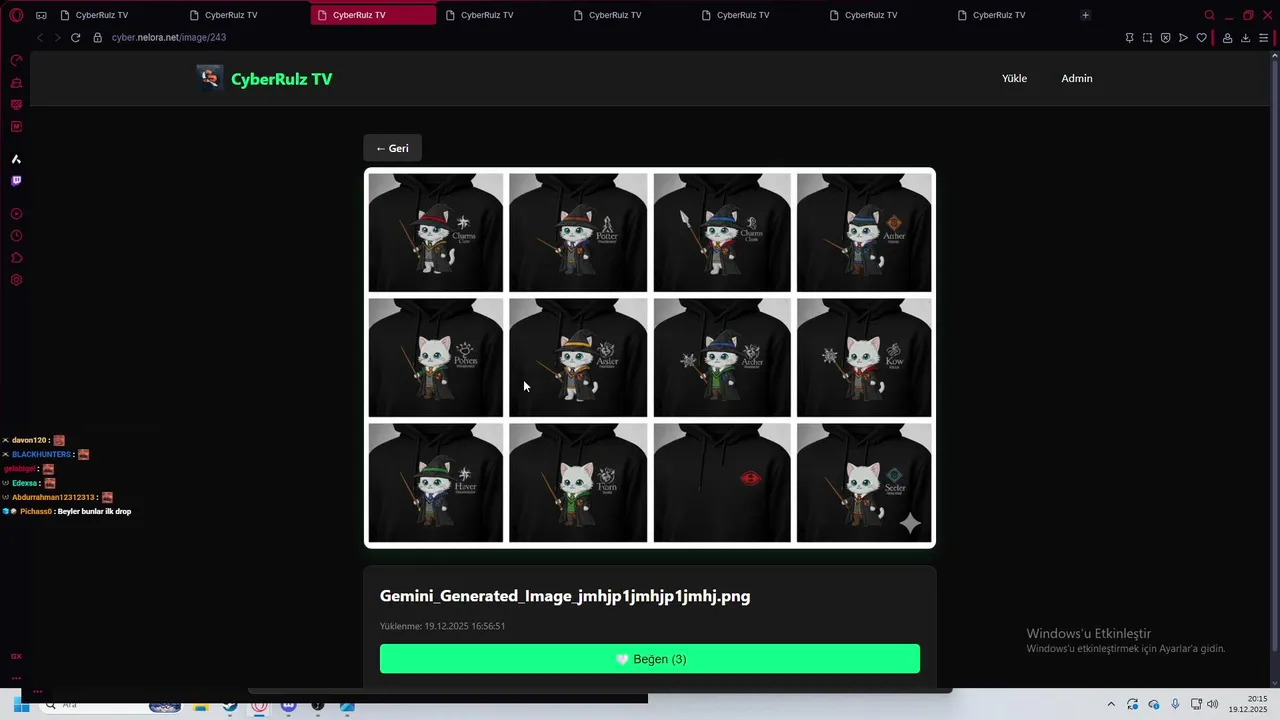This screenshot has height=720, width=1280.
Task: Click the pin icon in the address bar
Action: click(x=1129, y=38)
